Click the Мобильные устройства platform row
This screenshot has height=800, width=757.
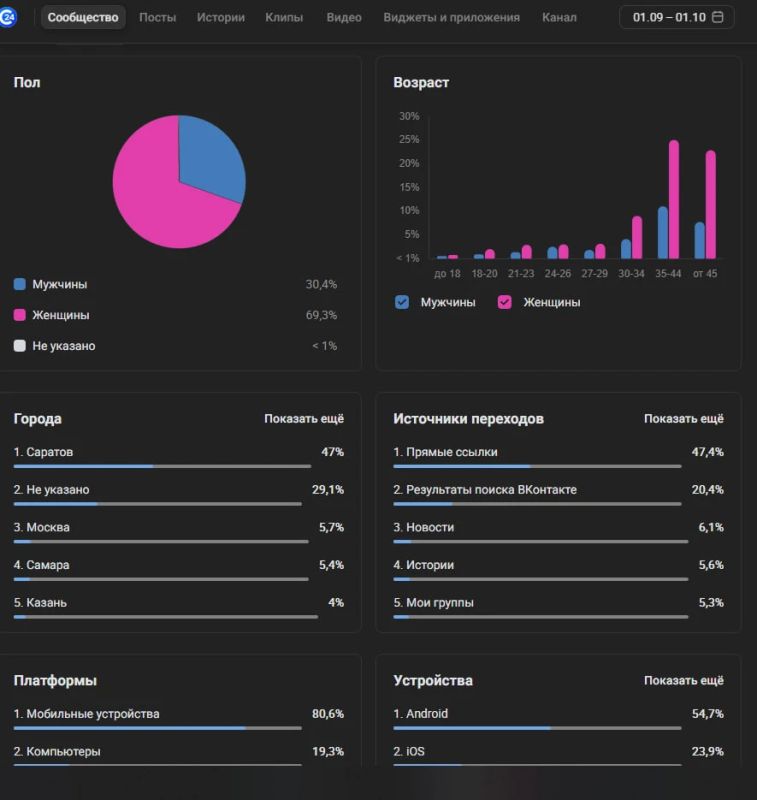(179, 718)
